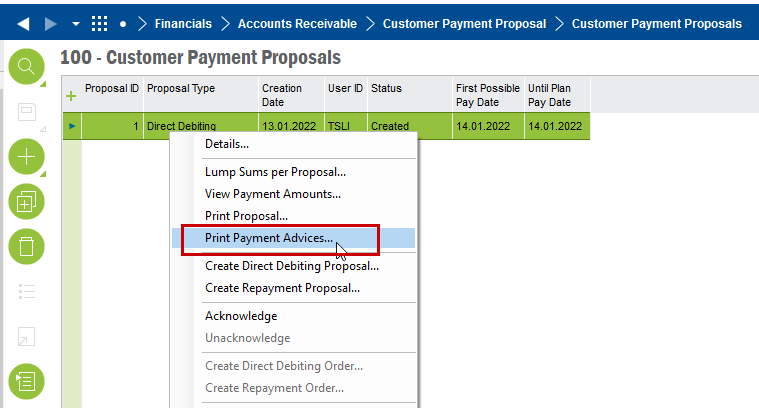
Task: Go to Customer Payment Proposal breadcrumb
Action: coord(464,24)
